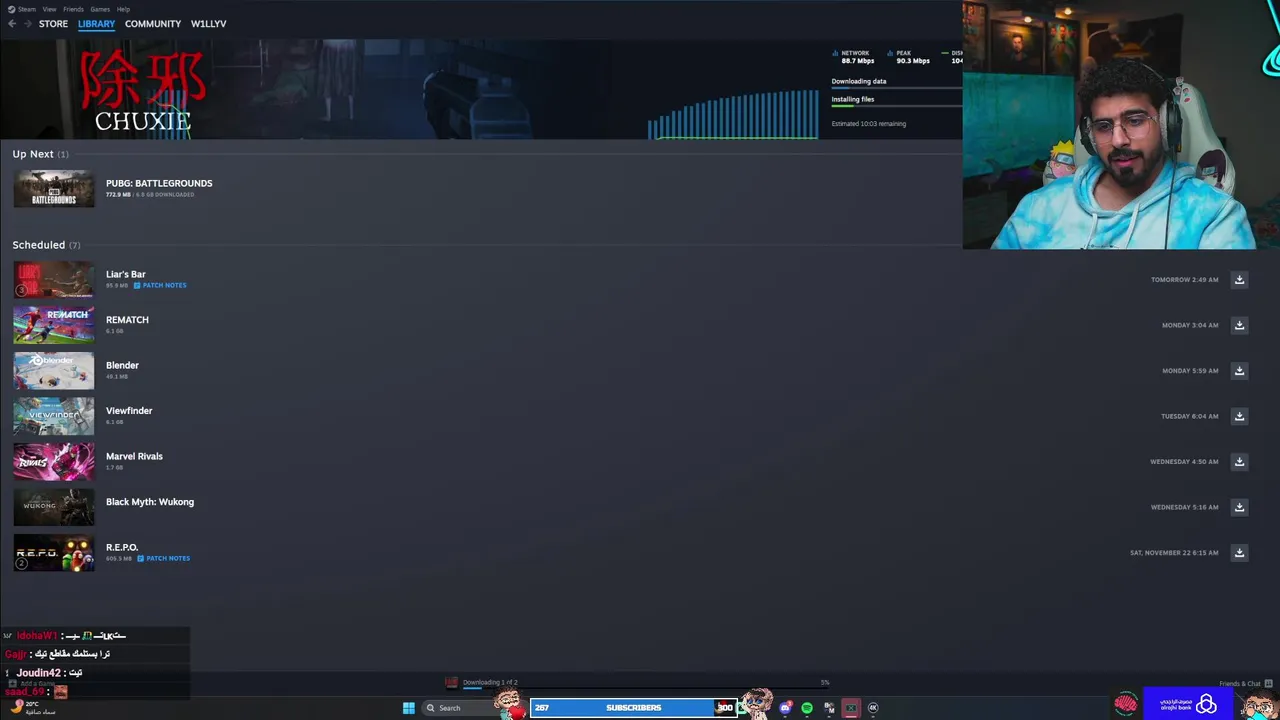Open Discord from the taskbar
1280x720 pixels.
[x=786, y=708]
